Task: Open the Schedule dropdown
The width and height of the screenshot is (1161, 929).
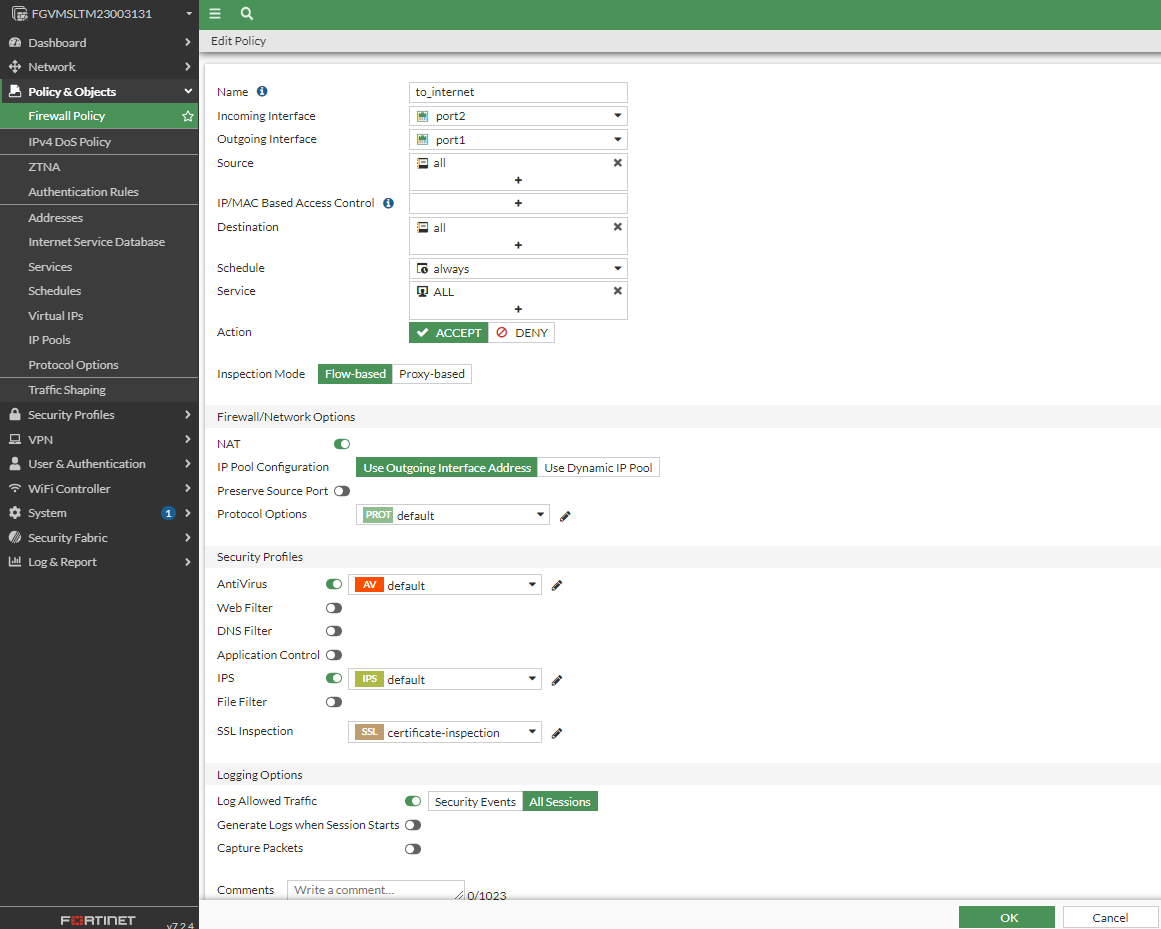Action: (518, 269)
